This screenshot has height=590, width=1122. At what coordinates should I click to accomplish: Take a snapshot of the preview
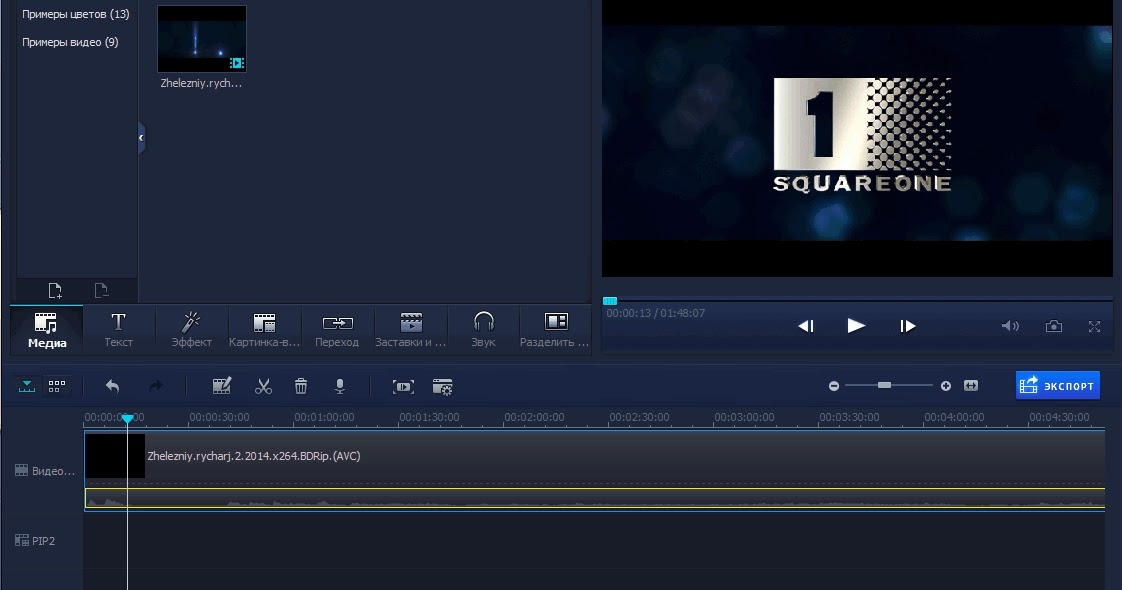[x=1053, y=326]
